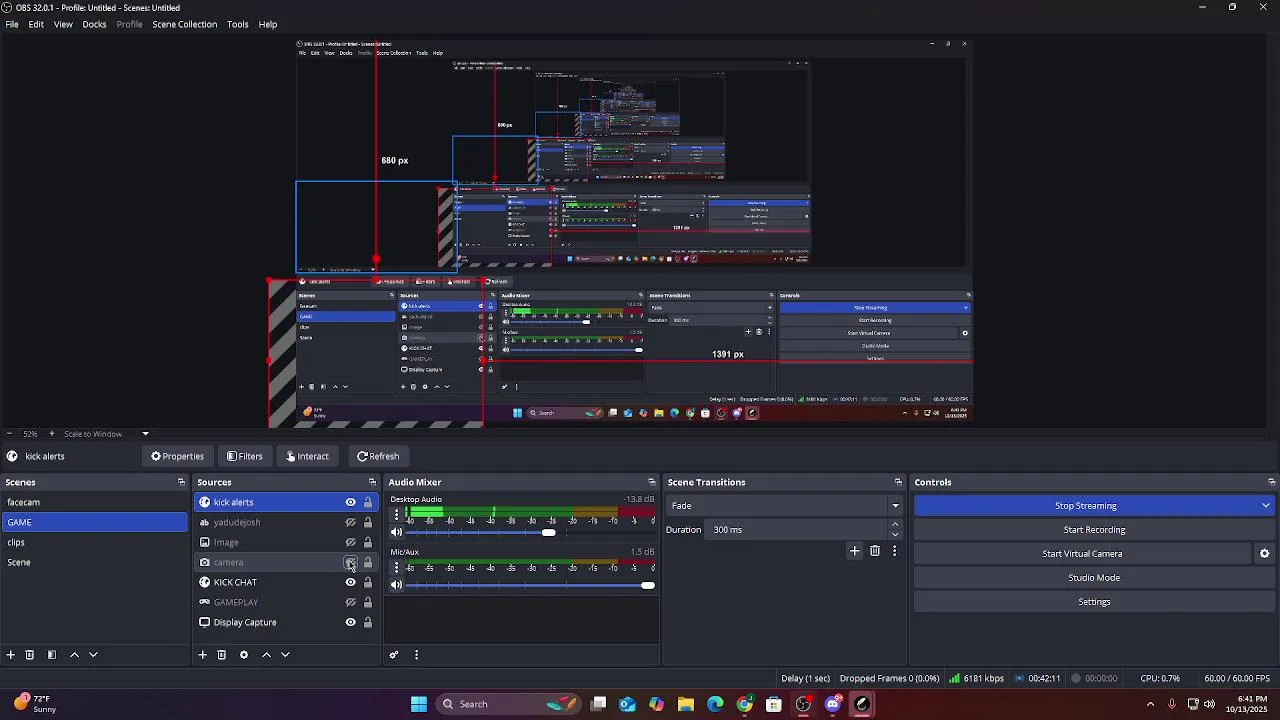This screenshot has height=720, width=1280.
Task: Open Virtual Camera settings gear
Action: point(1264,554)
